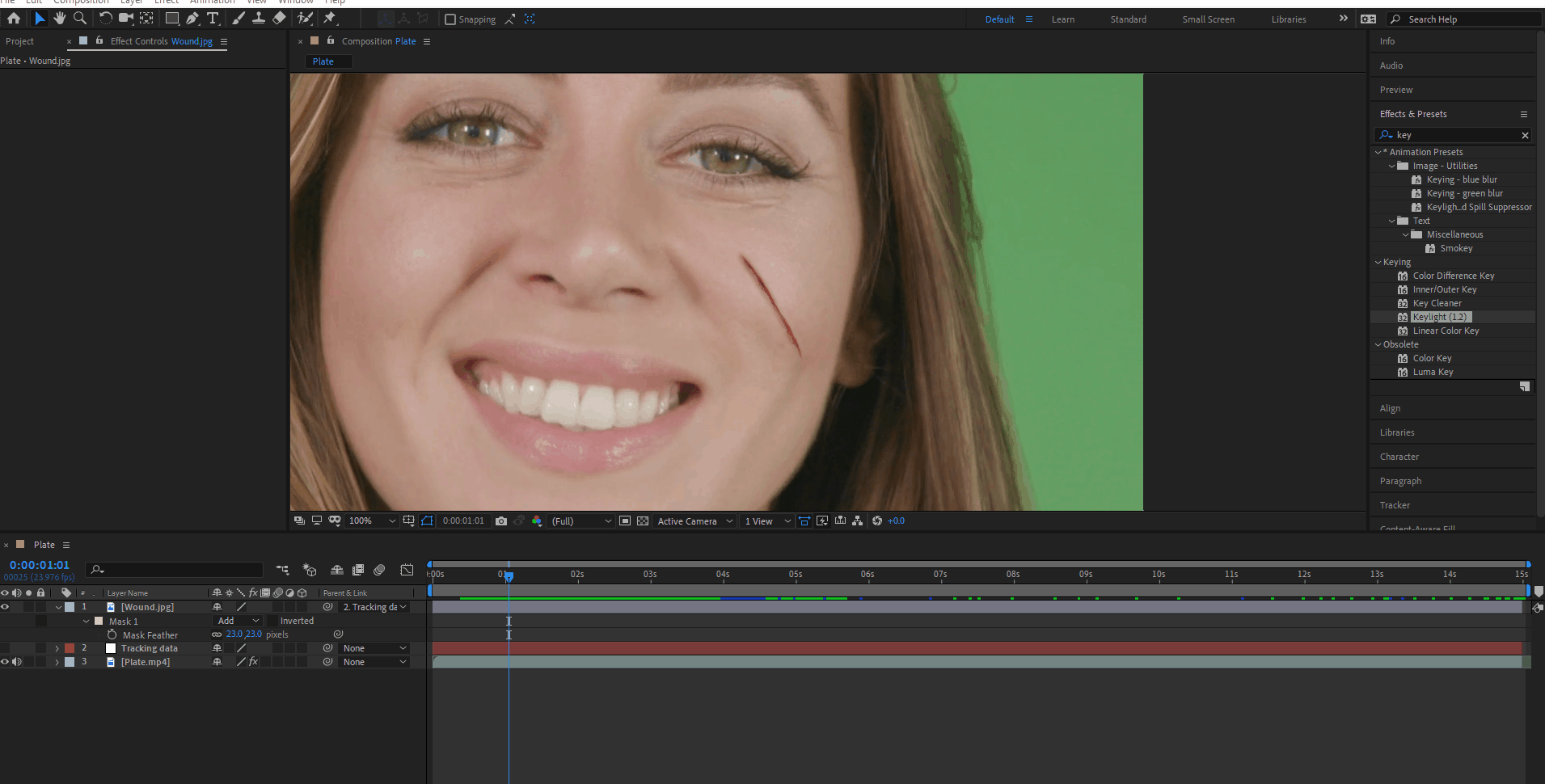Collapse the Keying effects category
The width and height of the screenshot is (1545, 784).
click(x=1378, y=262)
